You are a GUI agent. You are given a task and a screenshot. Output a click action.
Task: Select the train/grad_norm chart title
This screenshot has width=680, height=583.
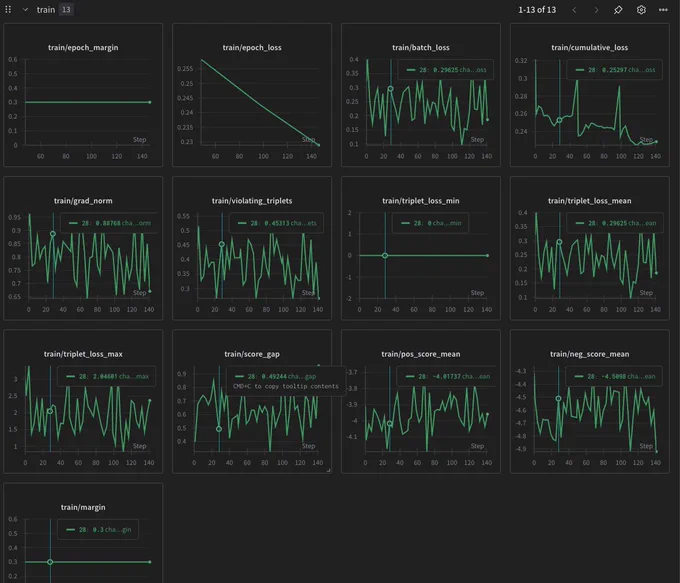(83, 200)
